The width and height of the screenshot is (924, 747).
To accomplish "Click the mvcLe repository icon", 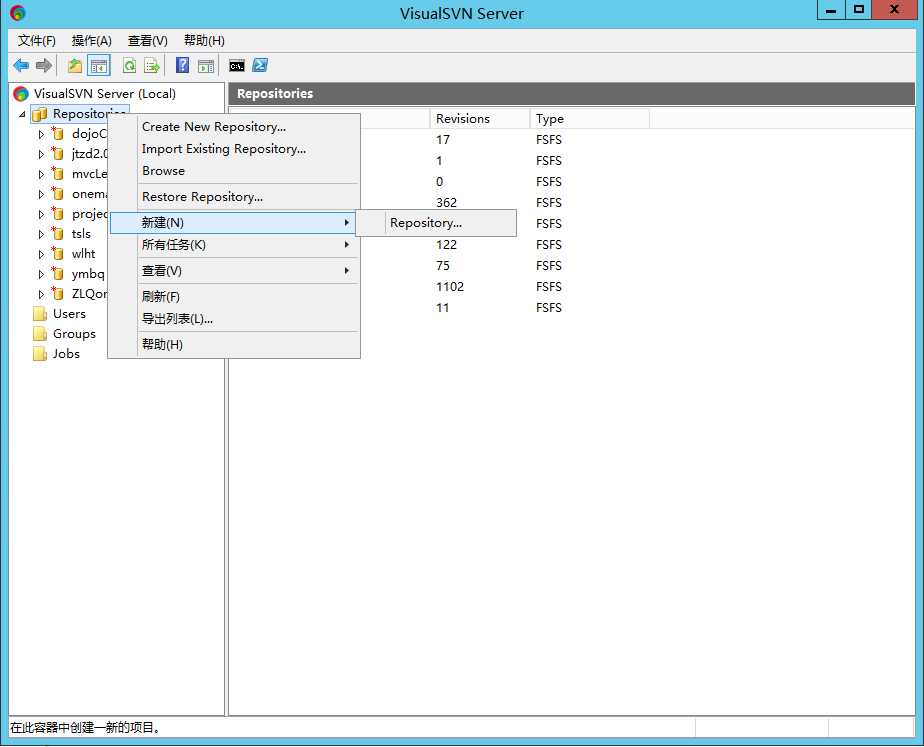I will (x=58, y=174).
